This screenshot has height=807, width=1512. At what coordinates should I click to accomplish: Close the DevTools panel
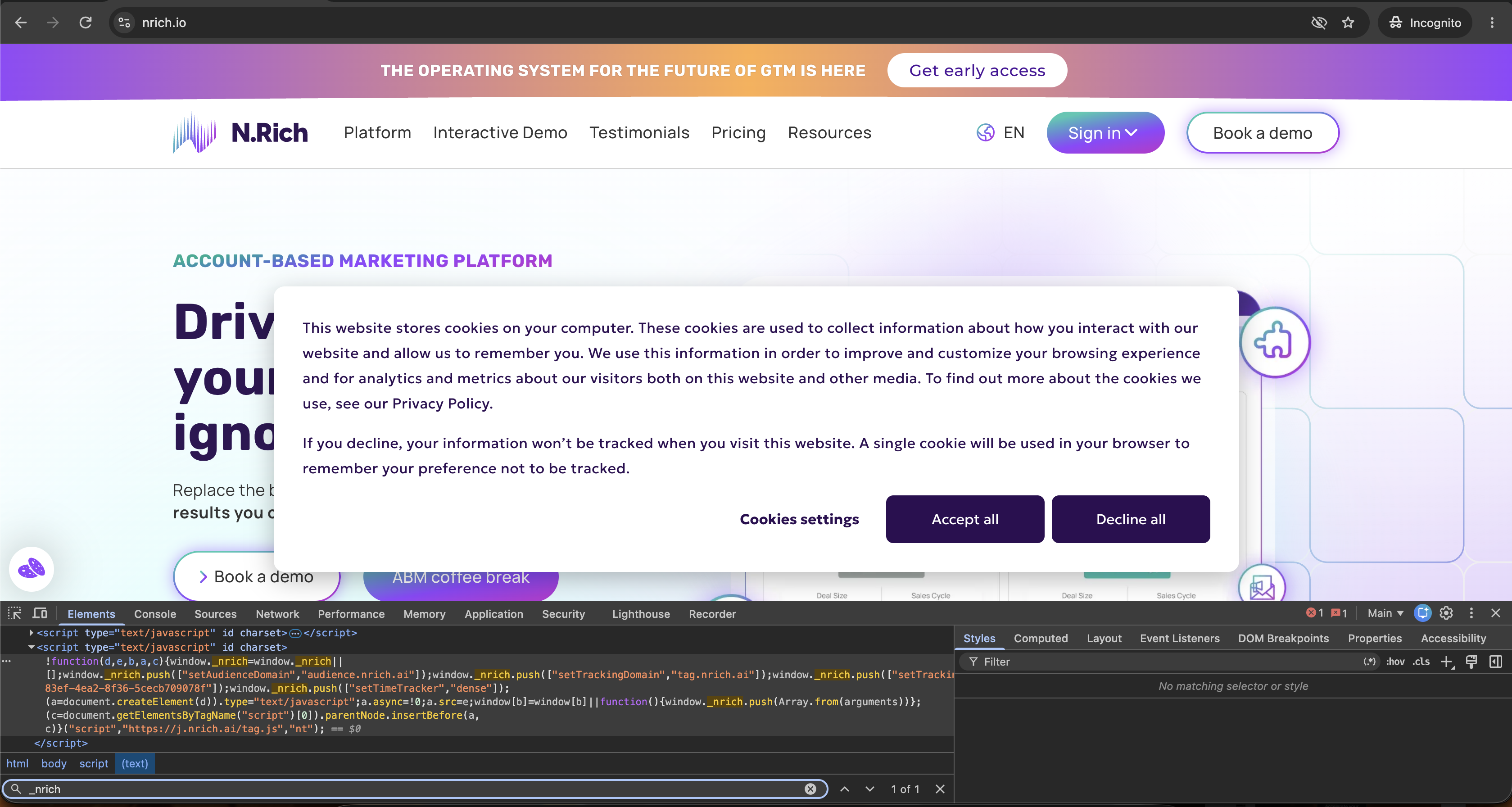(1496, 613)
